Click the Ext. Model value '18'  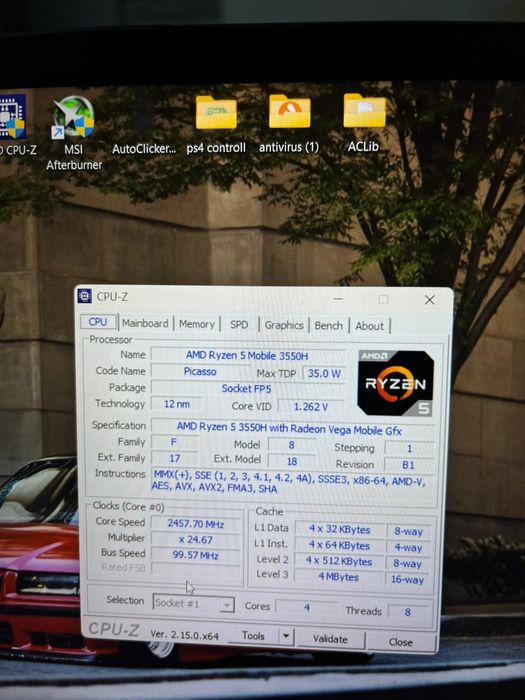coord(292,462)
